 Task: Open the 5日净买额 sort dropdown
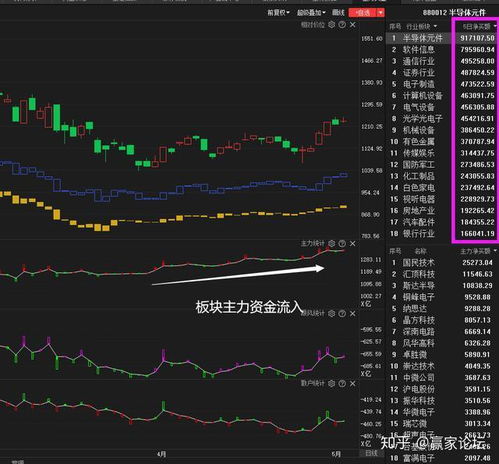coord(479,26)
